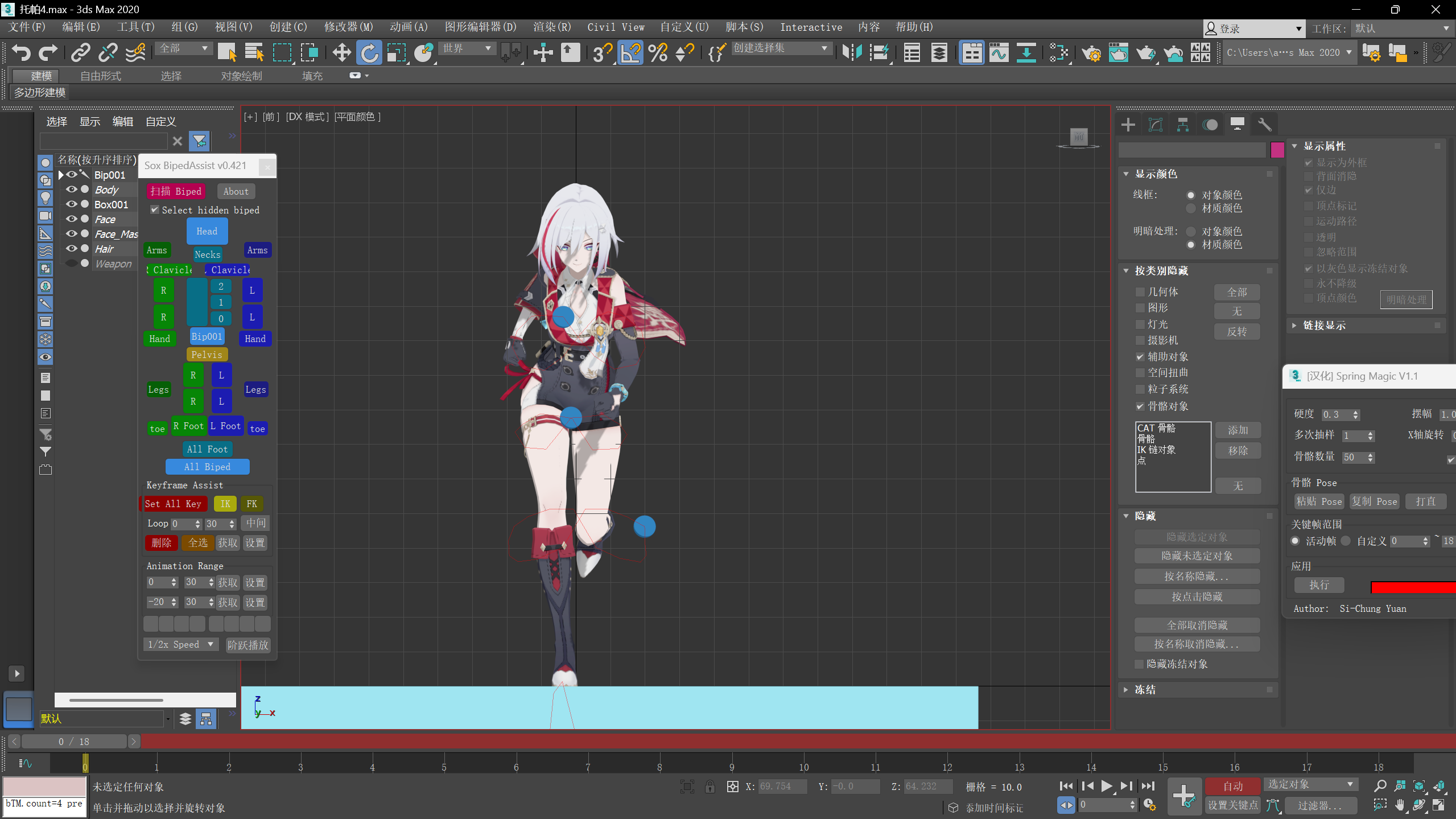Select the Select and Move tool

341,52
